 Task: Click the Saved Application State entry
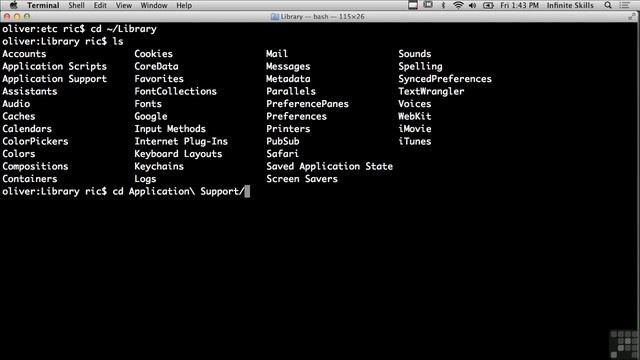[329, 167]
